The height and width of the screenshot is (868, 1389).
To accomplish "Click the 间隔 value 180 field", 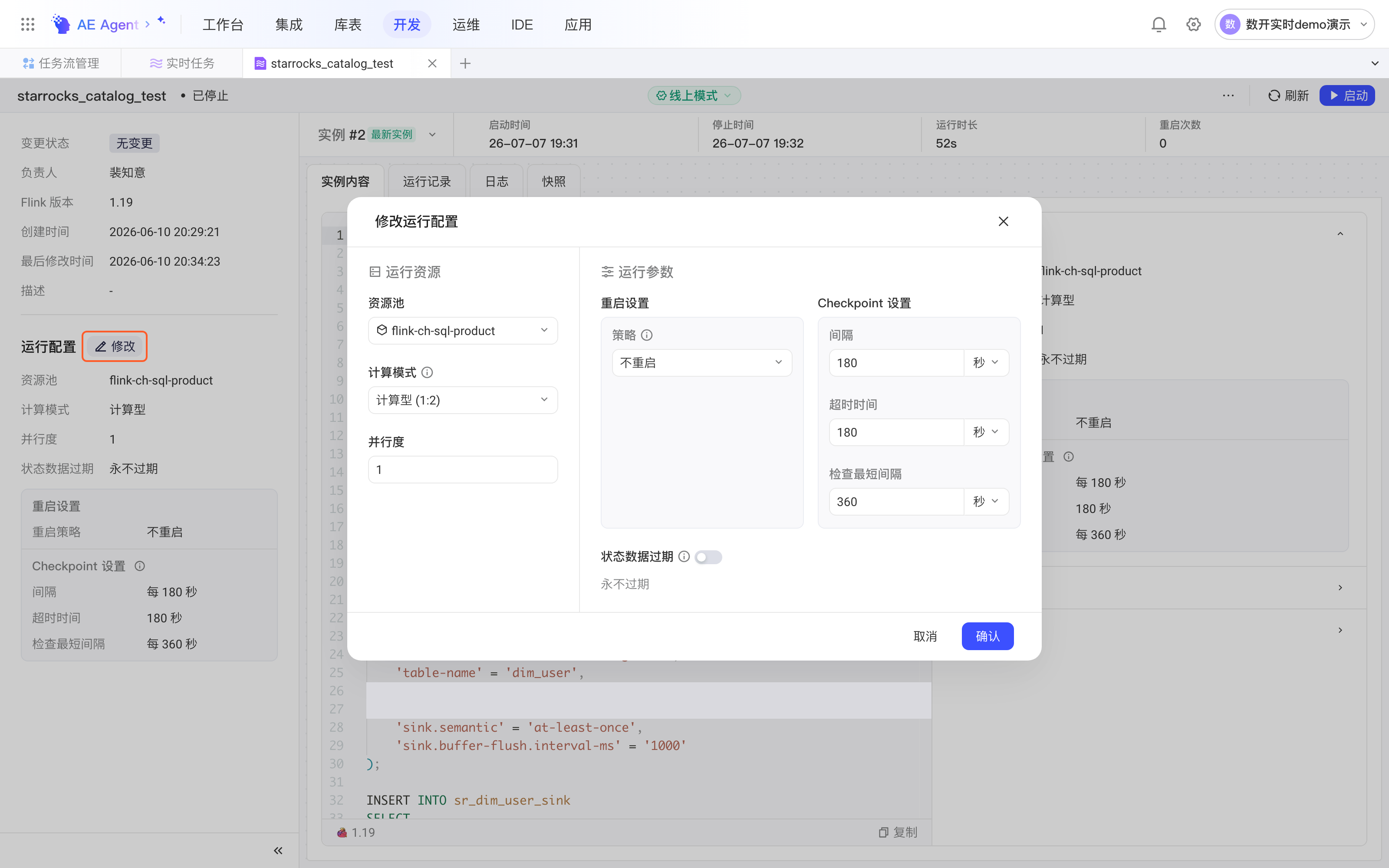I will coord(896,363).
